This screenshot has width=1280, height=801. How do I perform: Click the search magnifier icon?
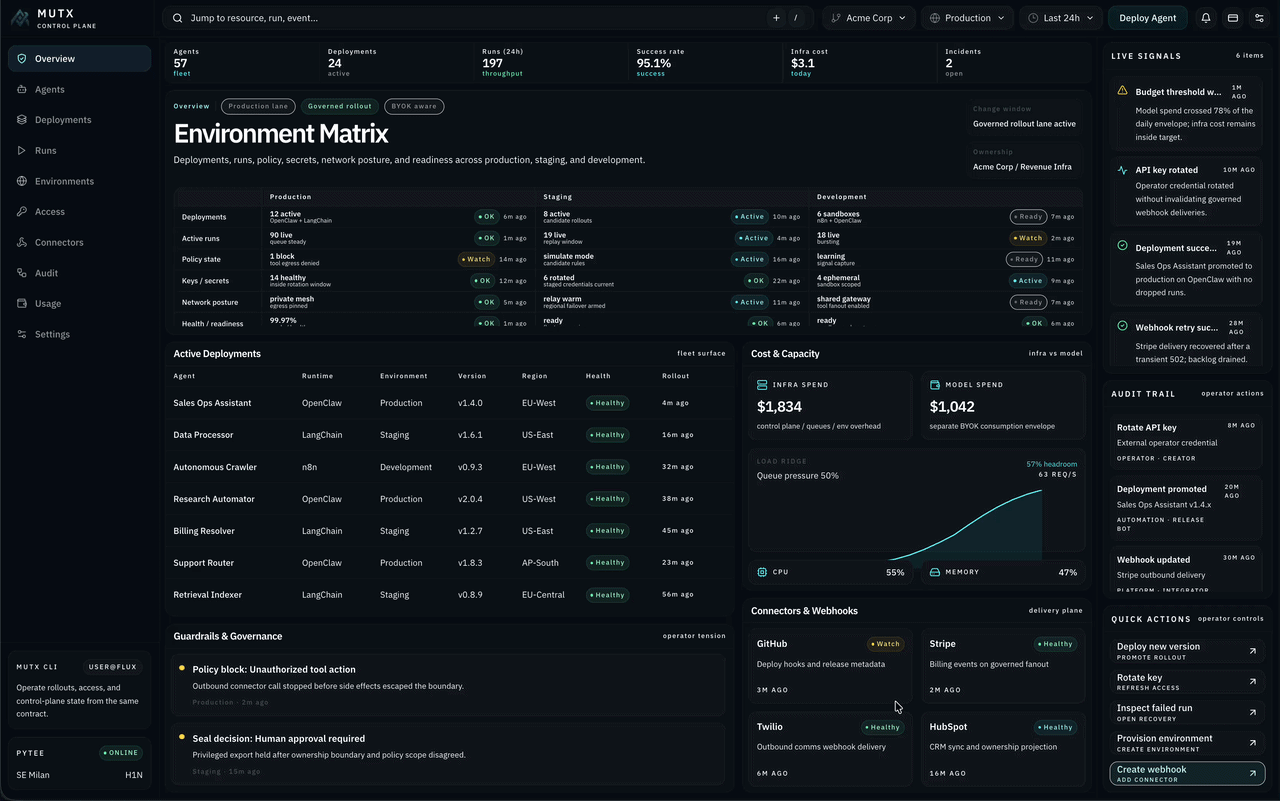coord(178,18)
